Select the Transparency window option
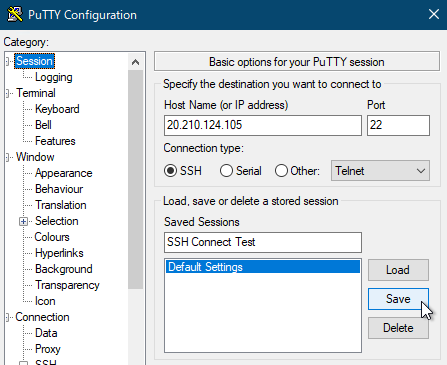 [x=67, y=285]
